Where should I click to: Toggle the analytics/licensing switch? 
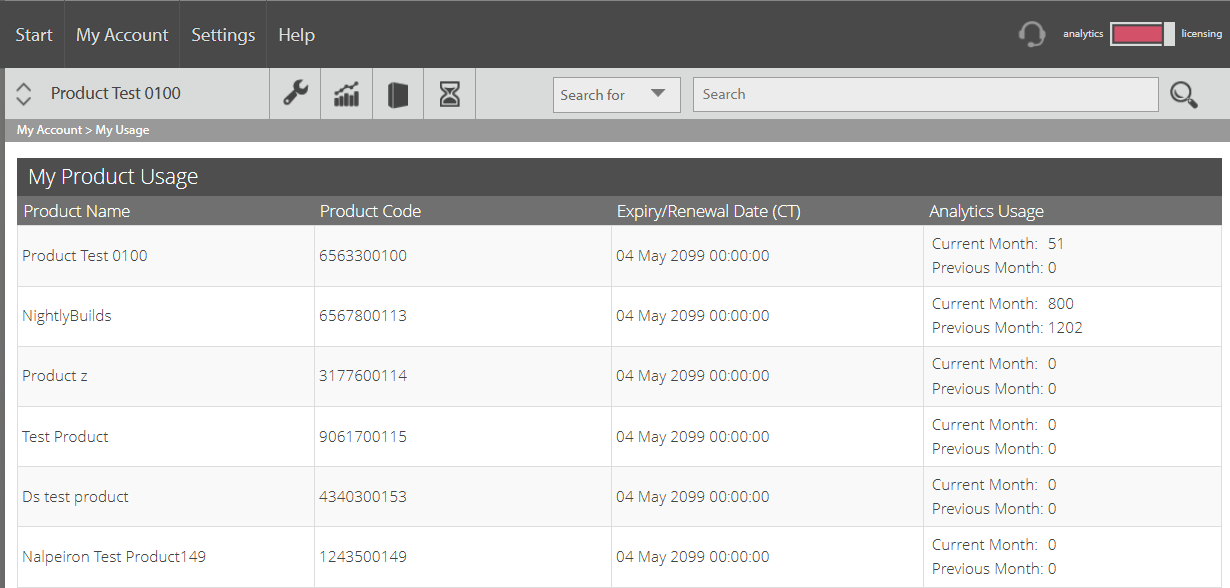1142,34
